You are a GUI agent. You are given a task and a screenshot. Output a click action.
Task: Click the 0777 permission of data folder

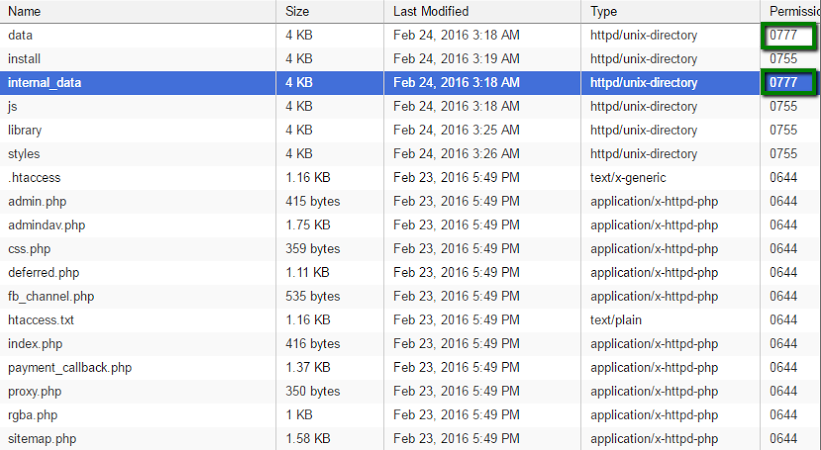pyautogui.click(x=783, y=35)
